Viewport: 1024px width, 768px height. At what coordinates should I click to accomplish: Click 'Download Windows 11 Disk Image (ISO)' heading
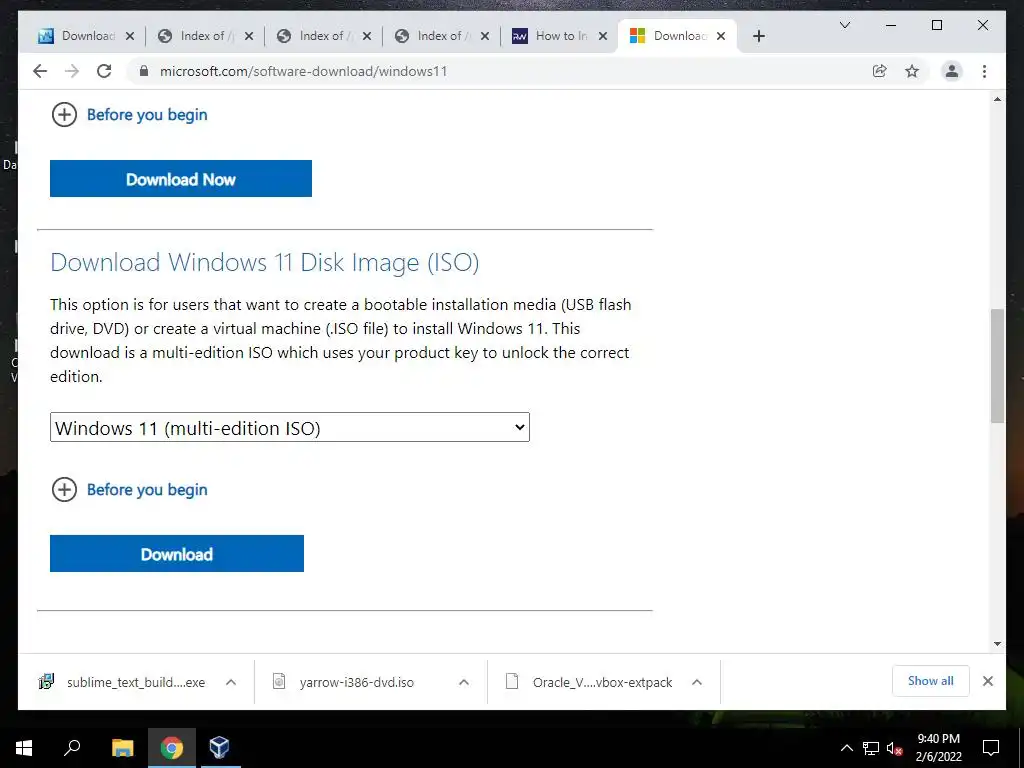[x=264, y=263]
